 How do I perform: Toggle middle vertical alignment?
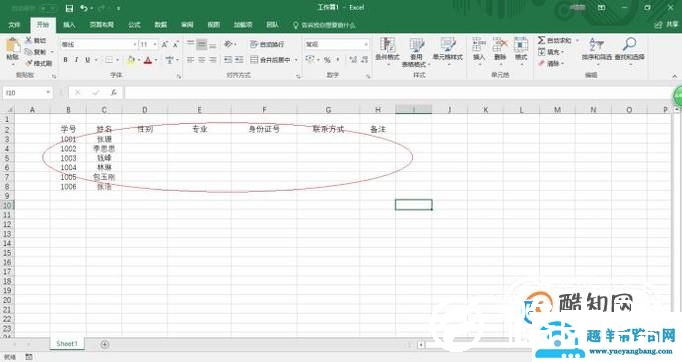[x=201, y=44]
